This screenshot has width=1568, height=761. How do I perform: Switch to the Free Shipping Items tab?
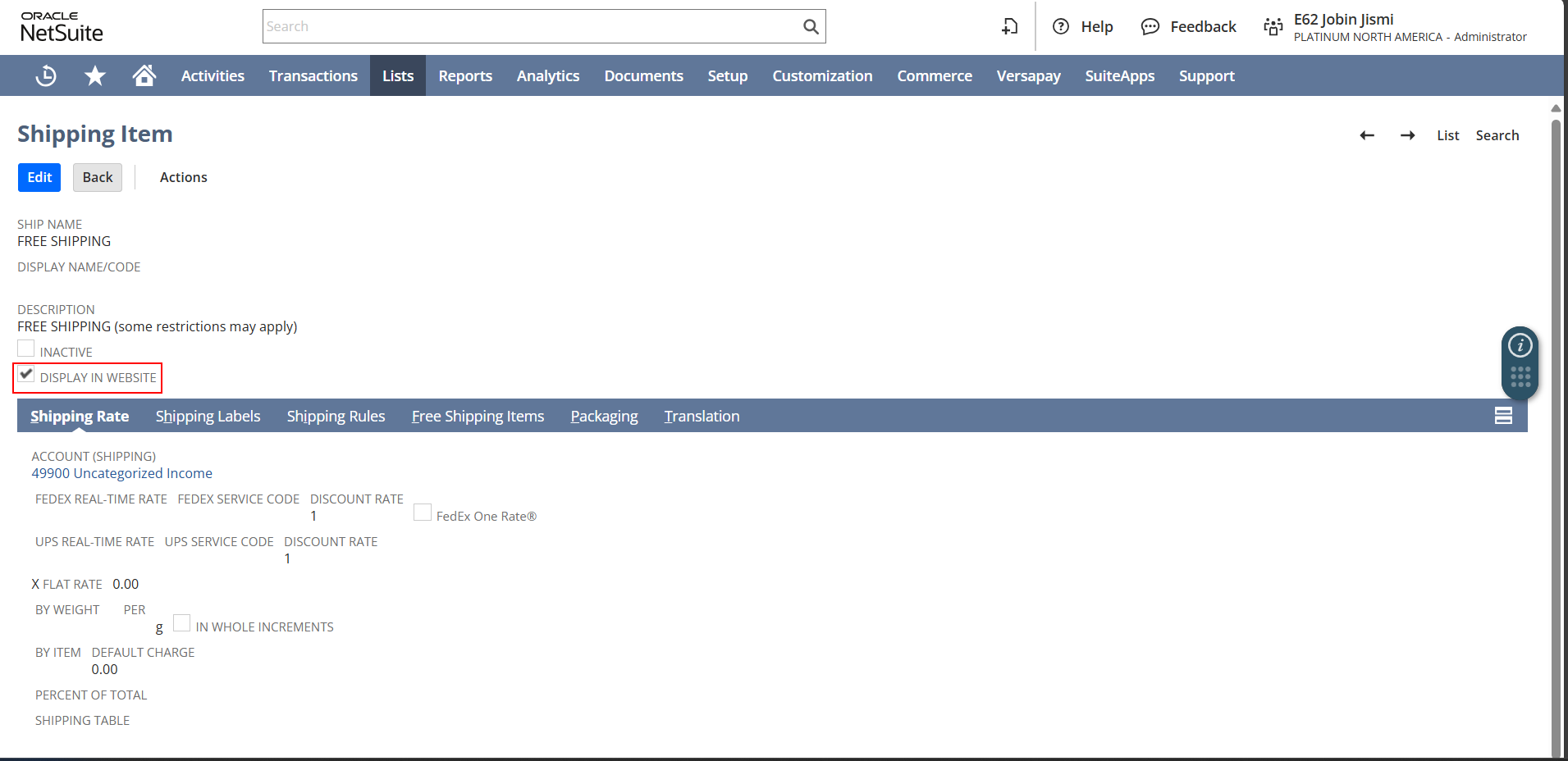click(x=478, y=417)
